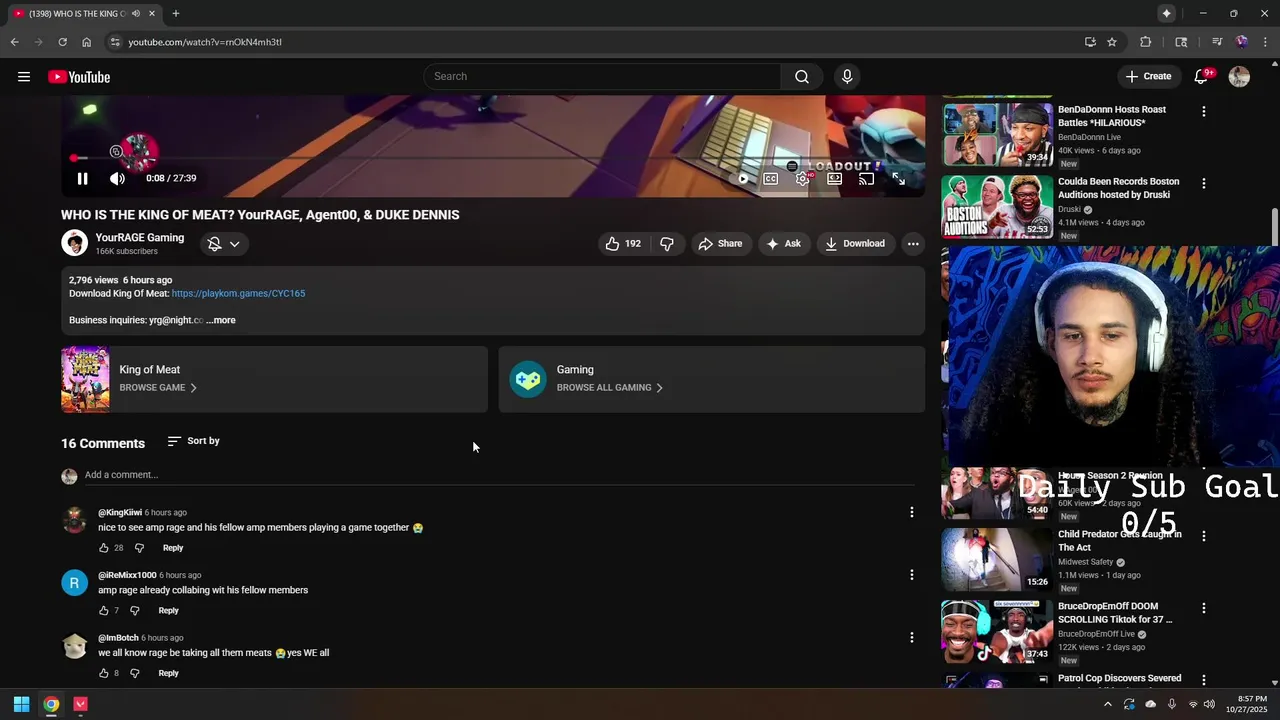The image size is (1280, 720).
Task: Open the subscription notification bell dropdown
Action: [224, 244]
